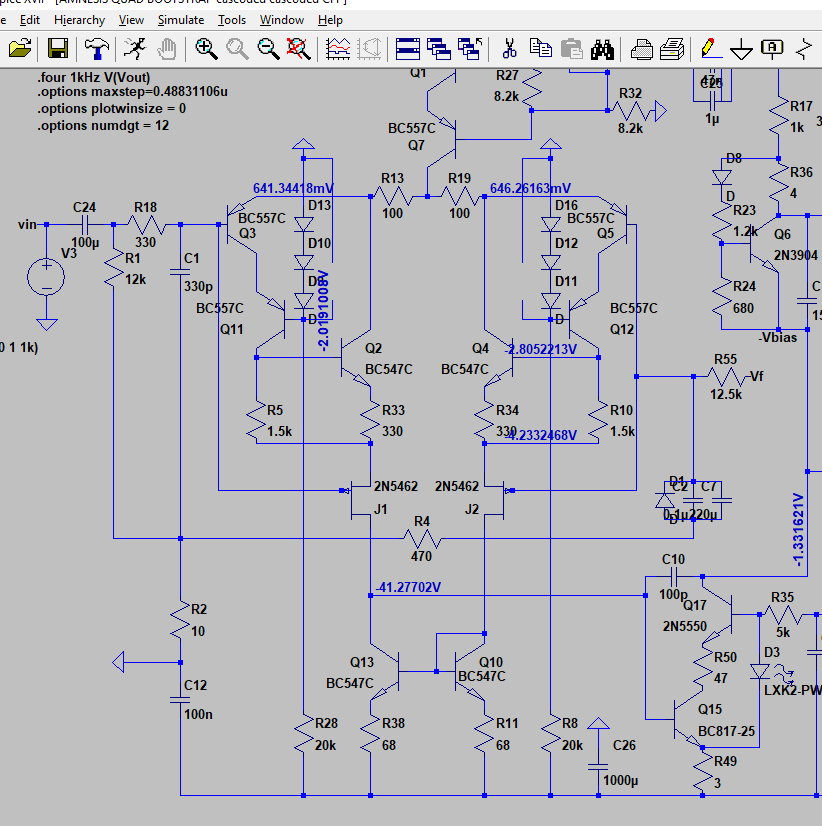The image size is (822, 826).
Task: Select the J1 2N5462 JFET label
Action: tap(381, 509)
